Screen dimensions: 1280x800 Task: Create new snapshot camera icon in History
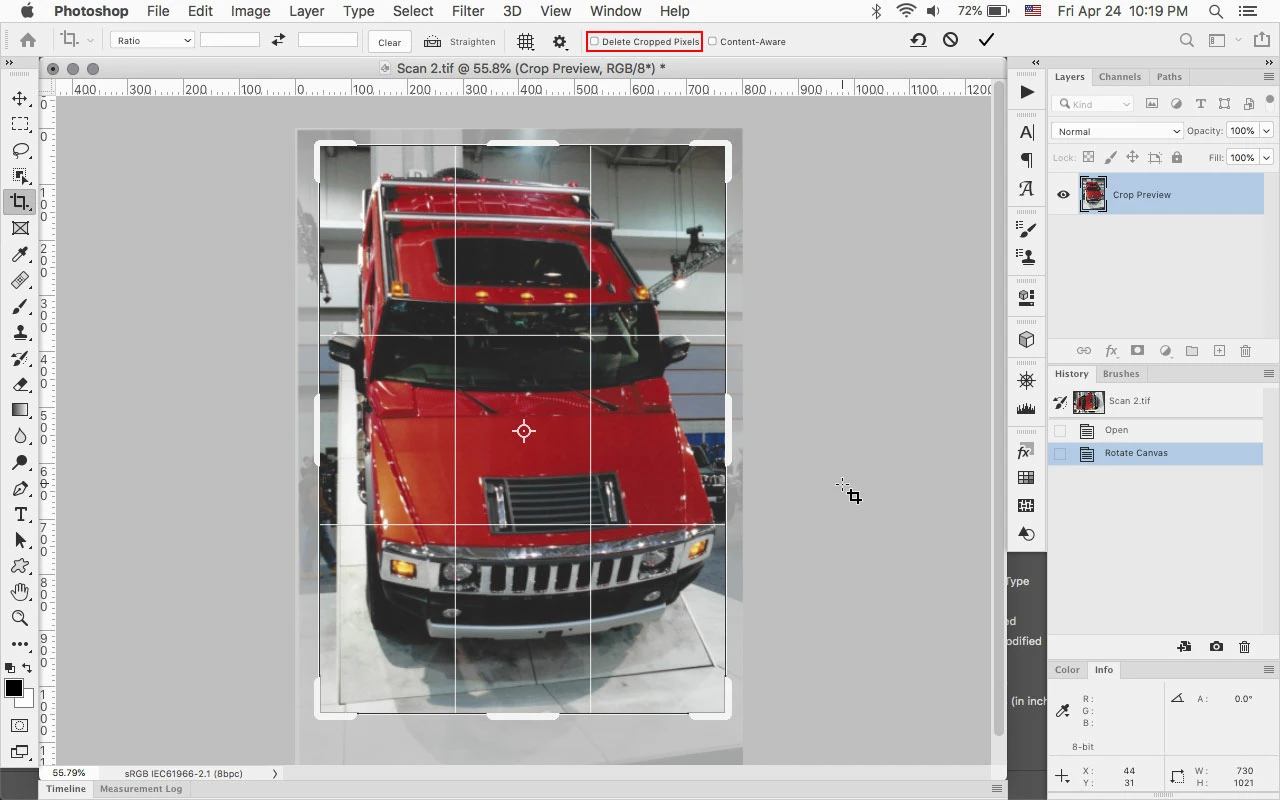1216,647
